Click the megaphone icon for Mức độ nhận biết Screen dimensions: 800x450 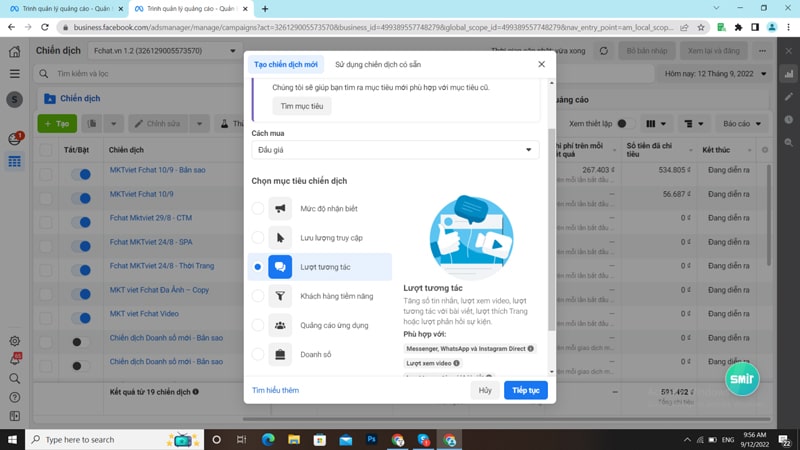(x=280, y=208)
